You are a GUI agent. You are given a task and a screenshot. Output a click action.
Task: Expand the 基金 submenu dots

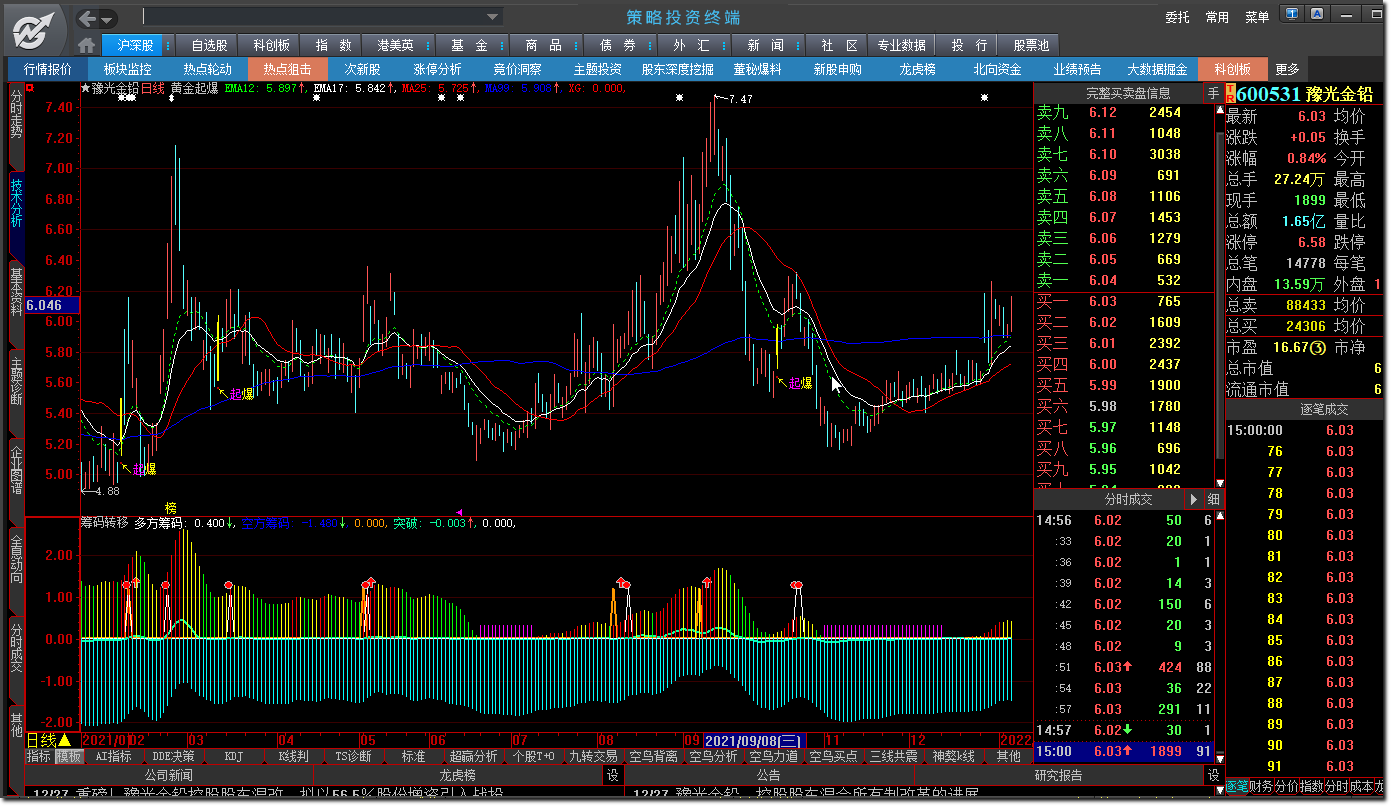(x=502, y=45)
